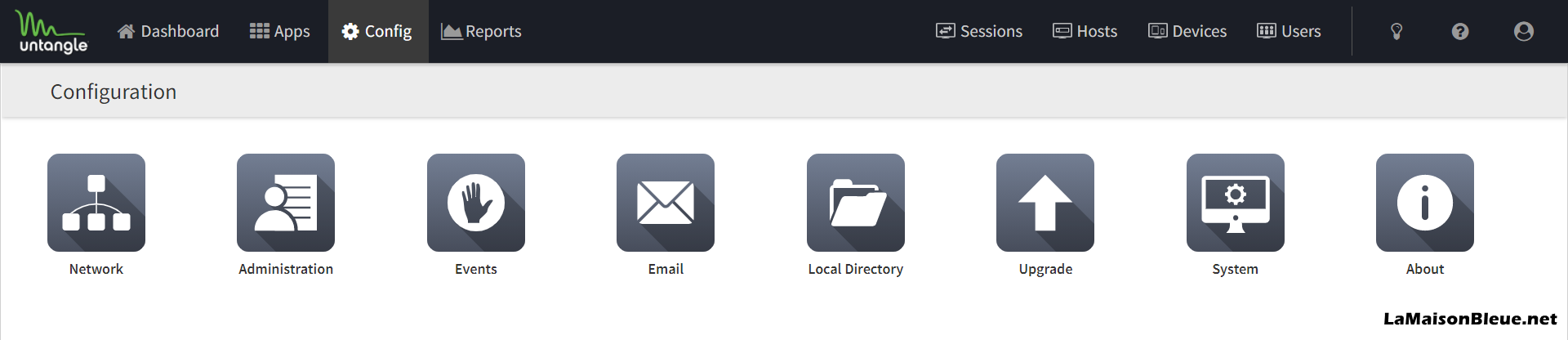Screen dimensions: 1568x340
Task: Go to the Dashboard tab
Action: [168, 31]
